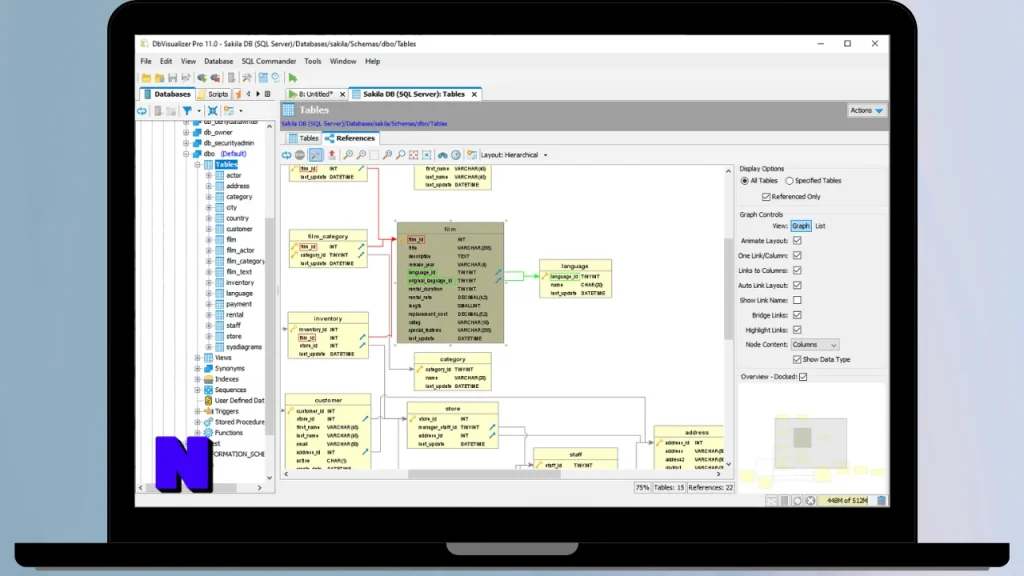Click right arrow to scroll side tabs

[x=258, y=94]
